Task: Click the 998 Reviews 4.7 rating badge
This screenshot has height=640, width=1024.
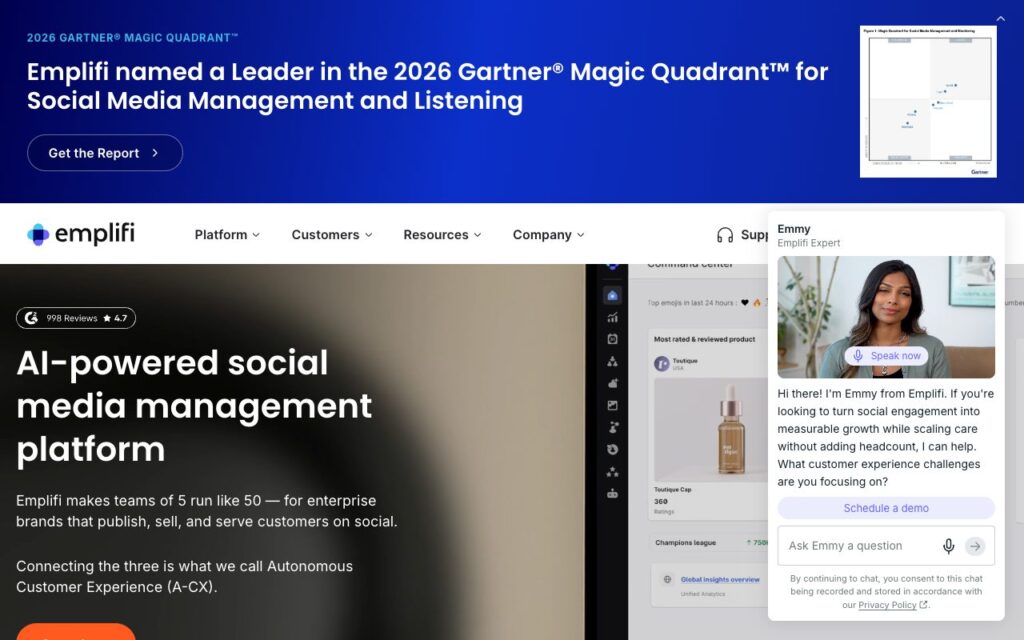Action: point(76,318)
